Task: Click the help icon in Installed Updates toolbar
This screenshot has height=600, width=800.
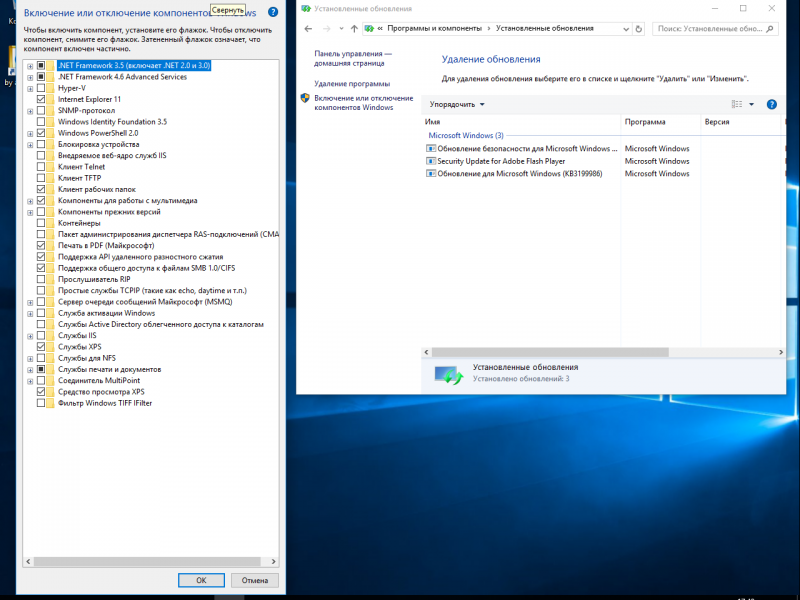Action: click(771, 104)
